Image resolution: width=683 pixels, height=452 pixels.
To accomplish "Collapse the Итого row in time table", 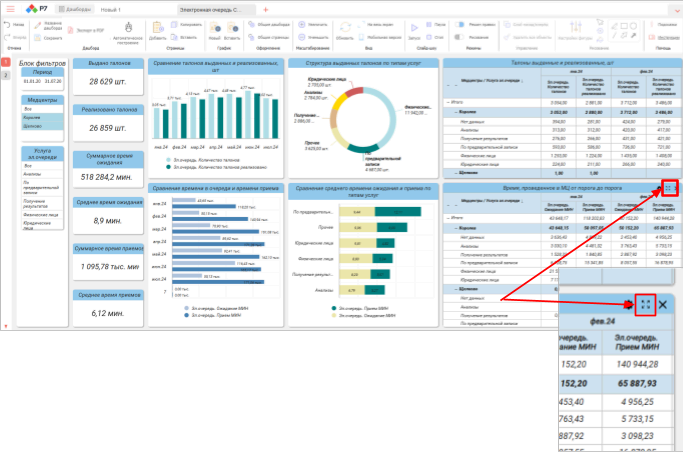I will [x=448, y=217].
